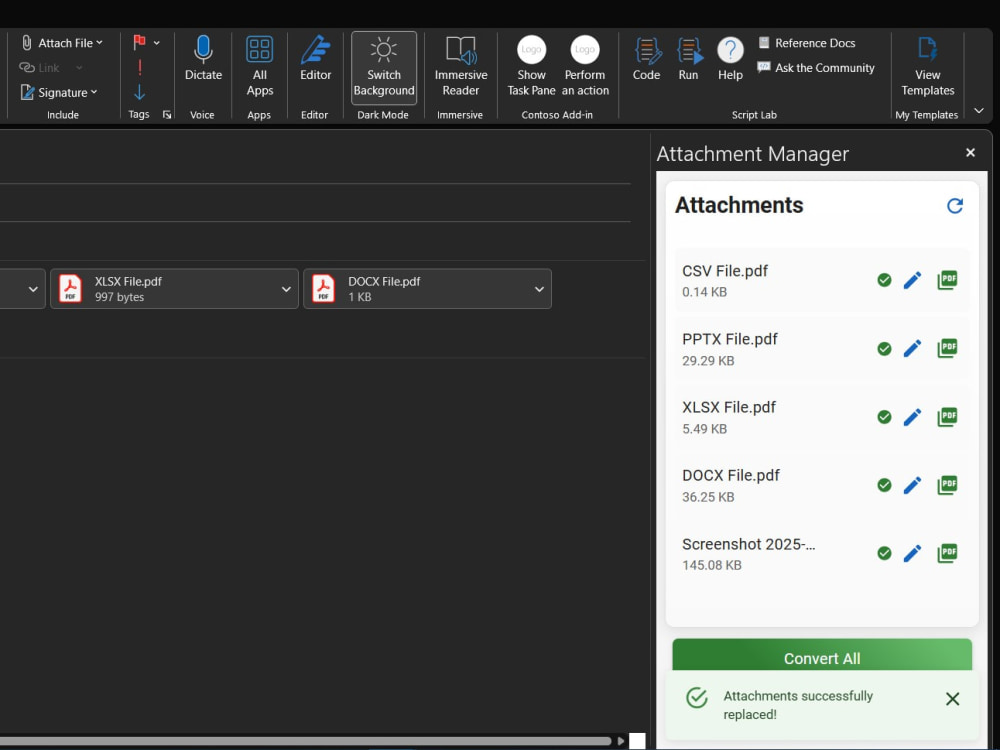Image resolution: width=1000 pixels, height=750 pixels.
Task: Mark message as Low Importance
Action: tap(140, 92)
